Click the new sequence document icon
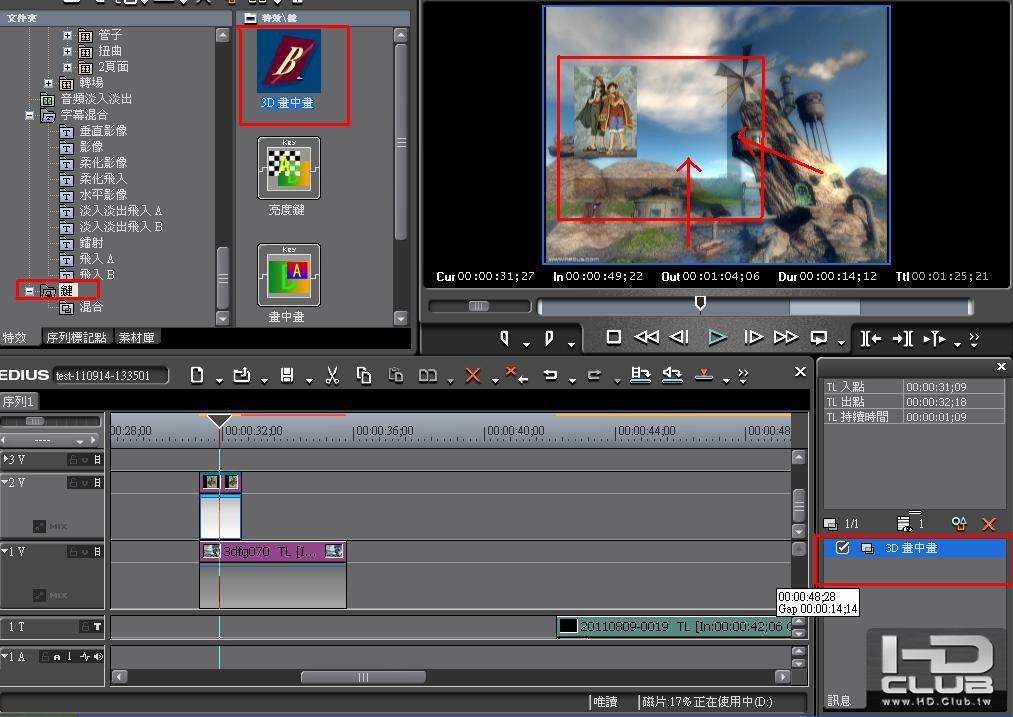The image size is (1013, 717). tap(197, 375)
